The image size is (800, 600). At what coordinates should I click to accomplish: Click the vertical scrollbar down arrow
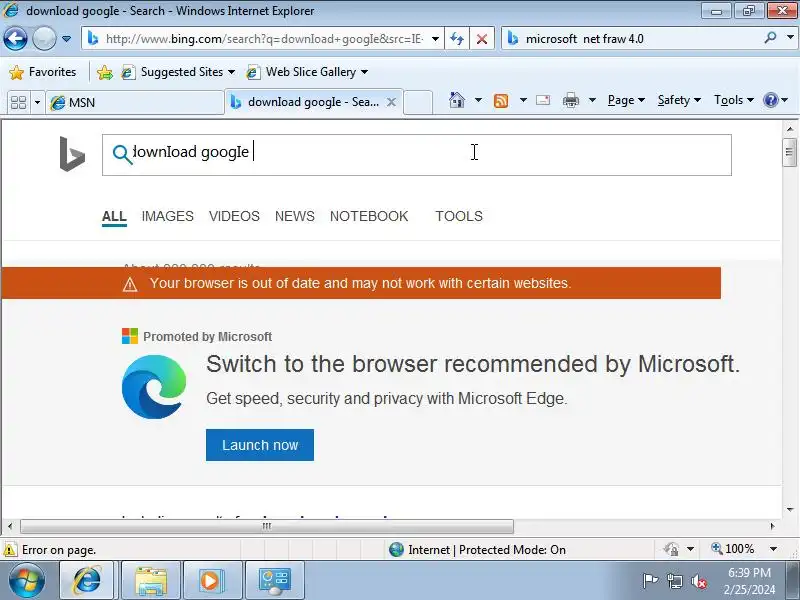tap(790, 510)
